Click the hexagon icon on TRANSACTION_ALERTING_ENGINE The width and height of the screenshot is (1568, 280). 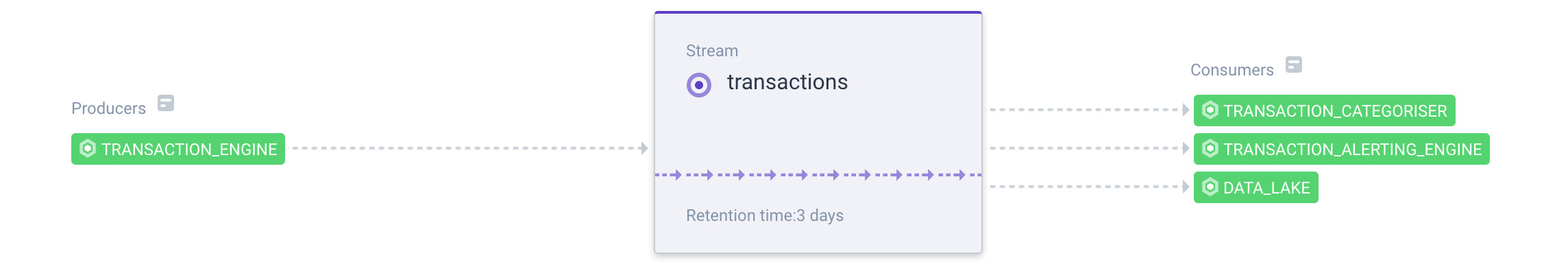[1210, 148]
